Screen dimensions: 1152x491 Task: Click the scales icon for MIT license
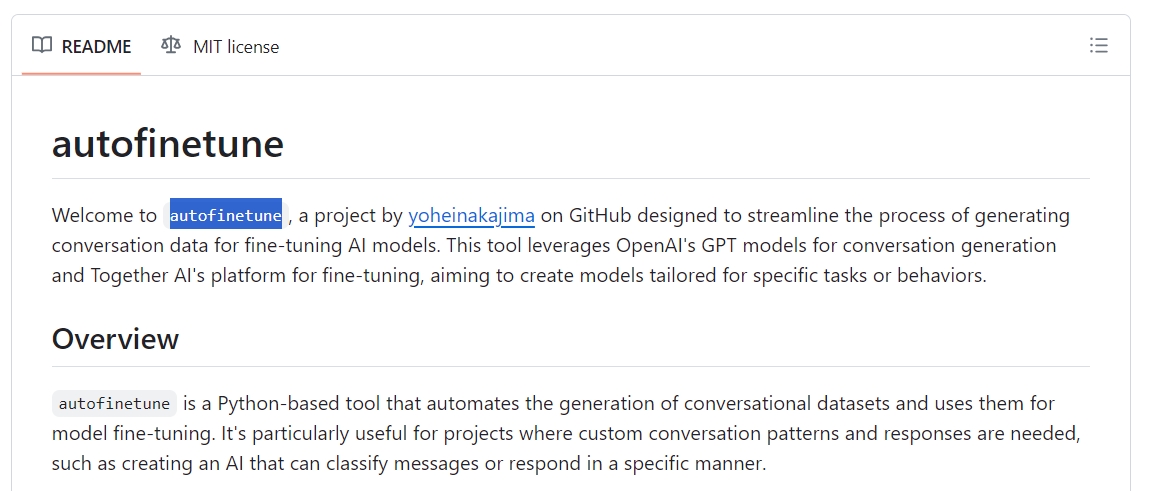point(171,45)
